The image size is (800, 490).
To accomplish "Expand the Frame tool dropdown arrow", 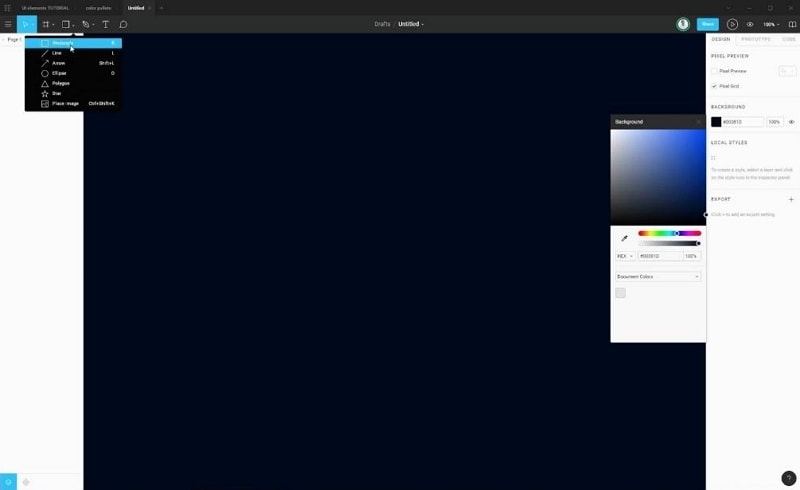I will (x=53, y=24).
